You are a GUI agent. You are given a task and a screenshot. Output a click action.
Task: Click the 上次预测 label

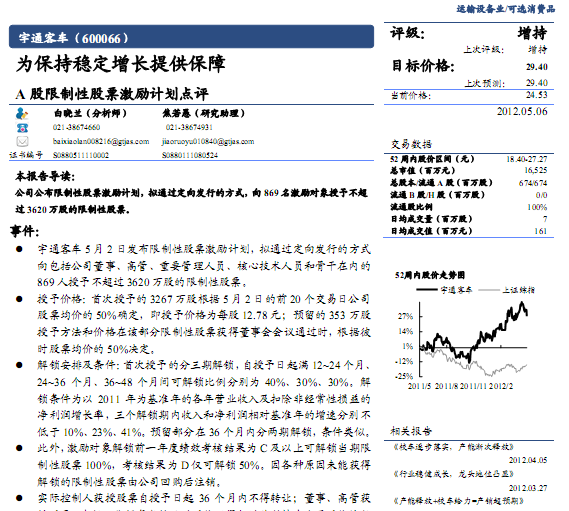point(485,83)
